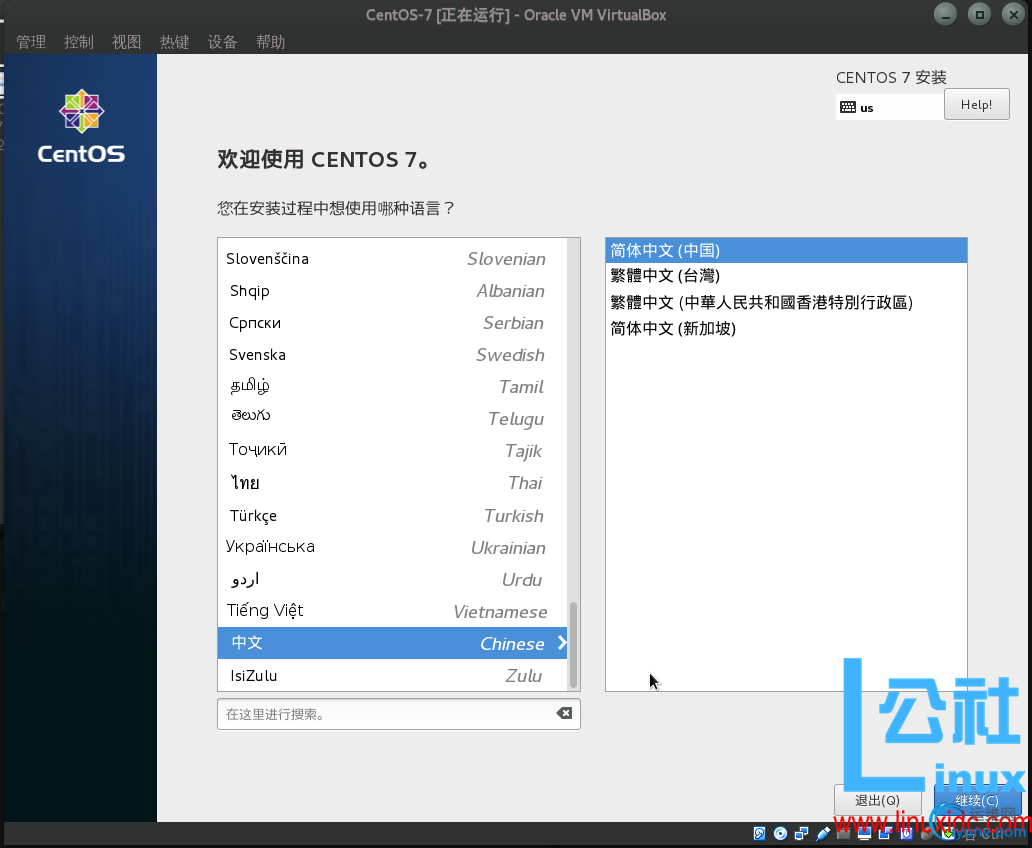Click the optical disc status icon

coord(781,834)
